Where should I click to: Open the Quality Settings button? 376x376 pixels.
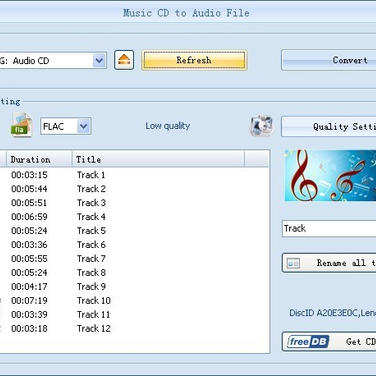pyautogui.click(x=328, y=126)
